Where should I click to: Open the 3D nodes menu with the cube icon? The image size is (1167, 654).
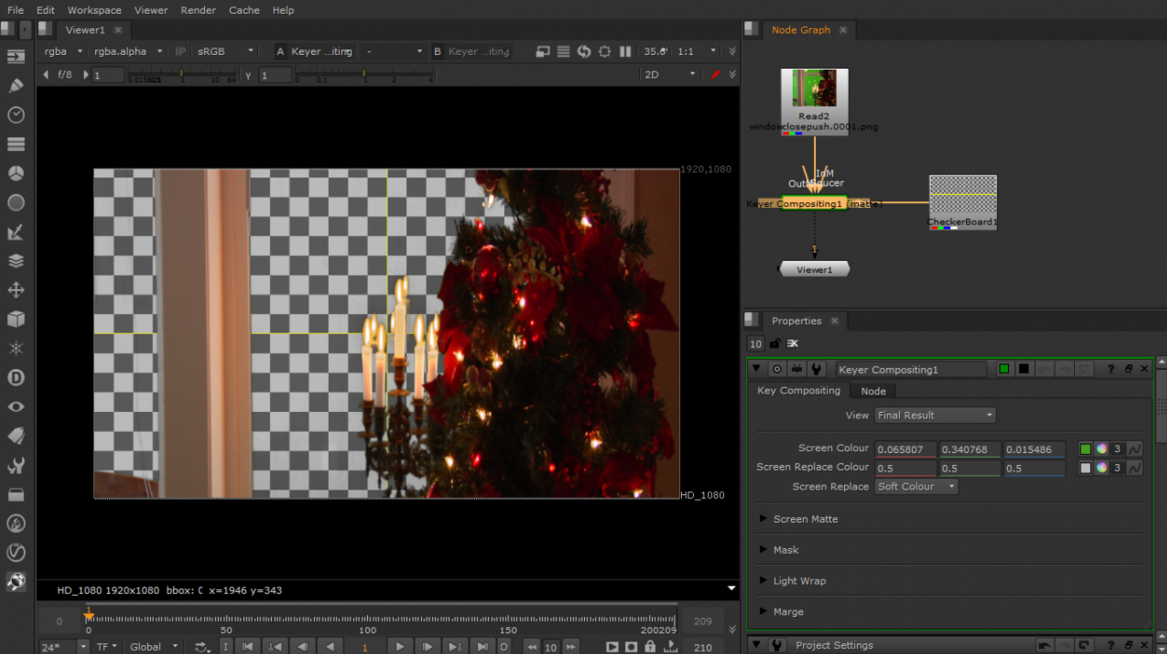16,318
